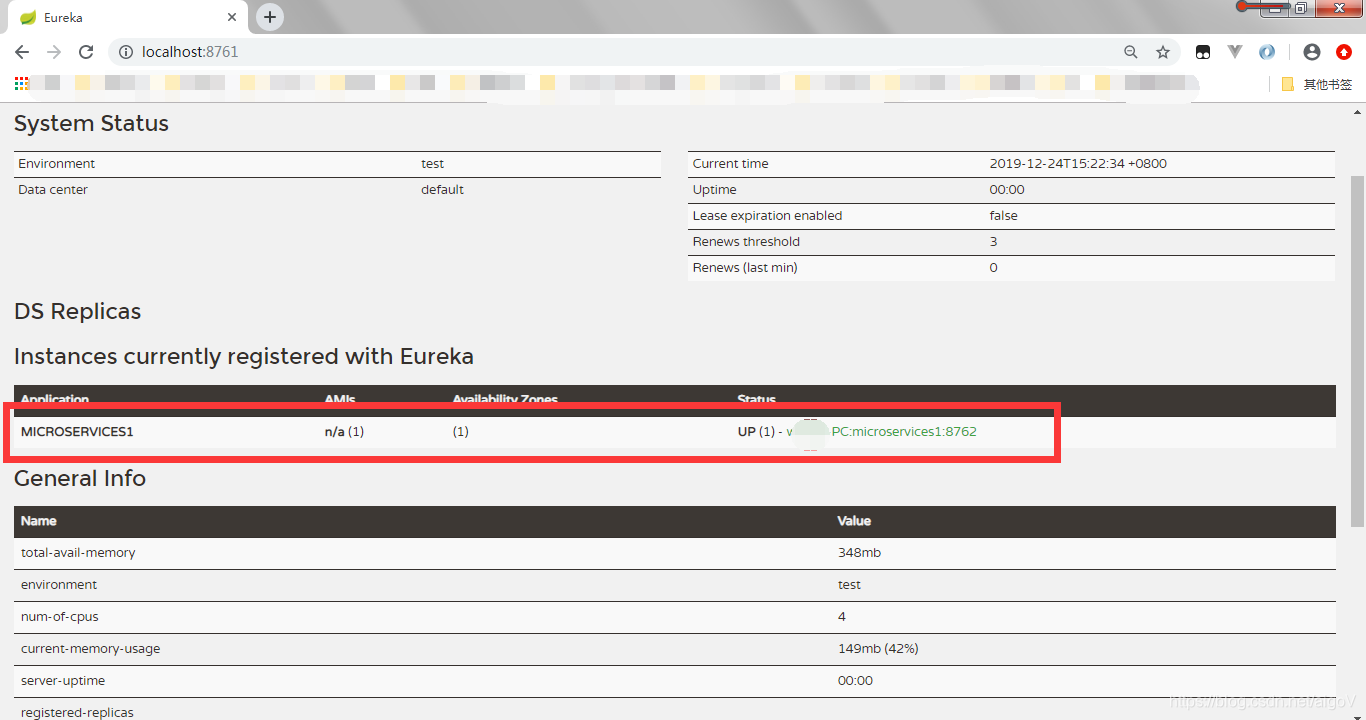Open the blue circular extension icon
The width and height of the screenshot is (1366, 720).
pyautogui.click(x=1267, y=52)
